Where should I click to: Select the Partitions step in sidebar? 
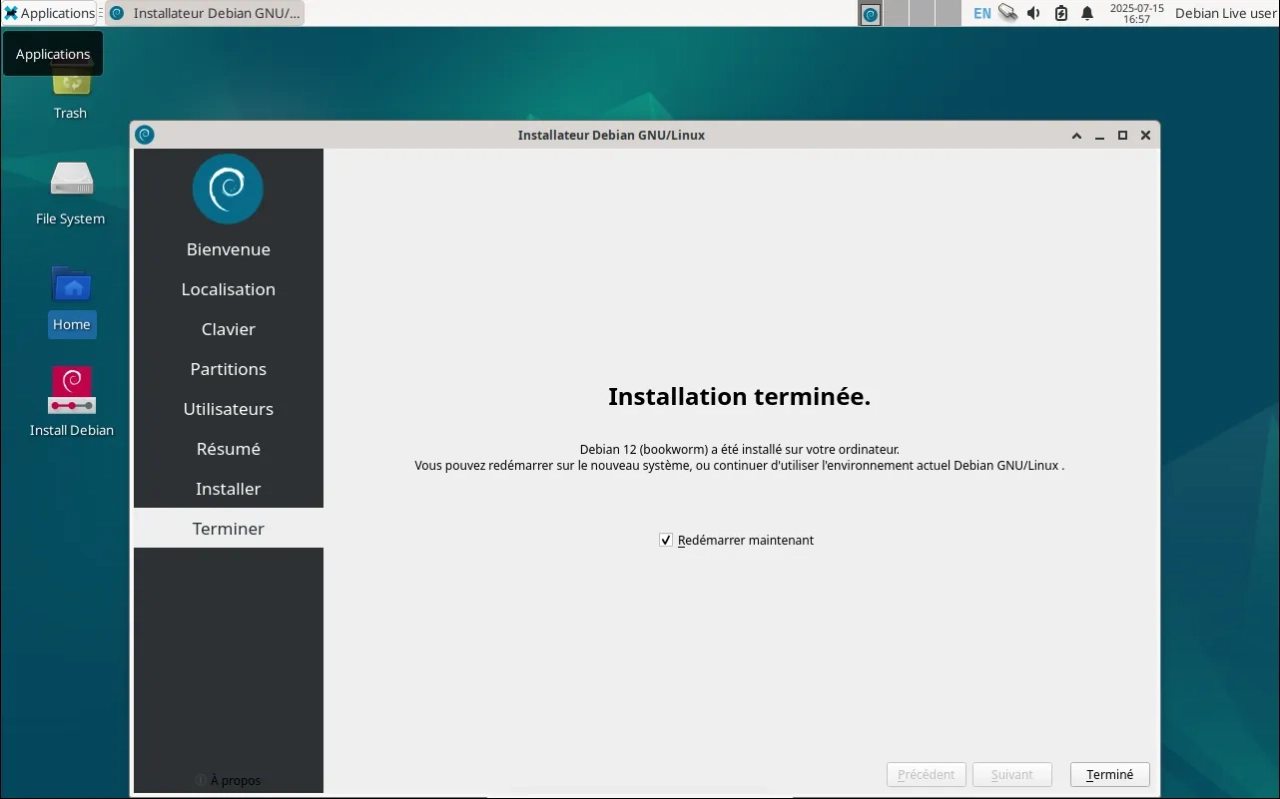point(228,369)
